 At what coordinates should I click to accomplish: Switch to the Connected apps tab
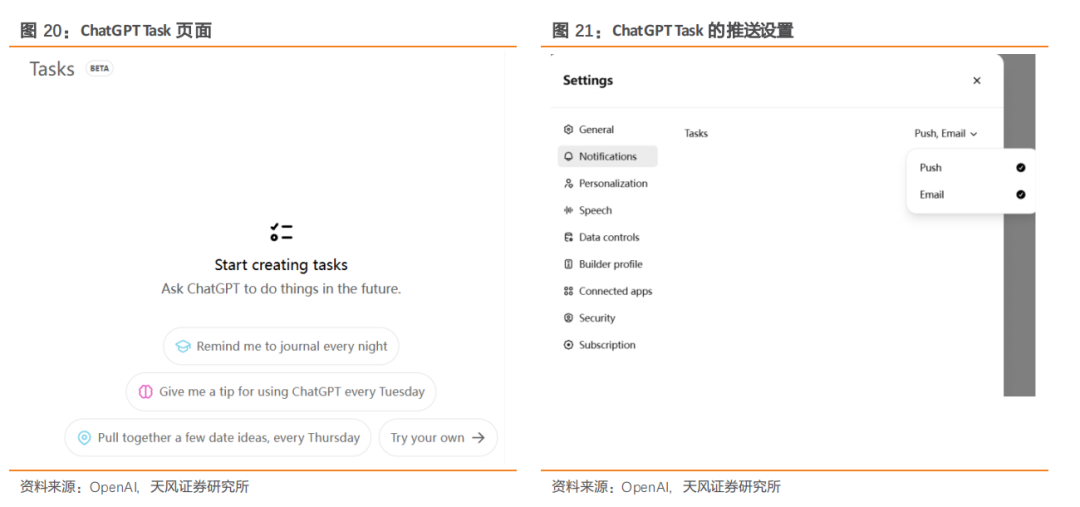[608, 291]
